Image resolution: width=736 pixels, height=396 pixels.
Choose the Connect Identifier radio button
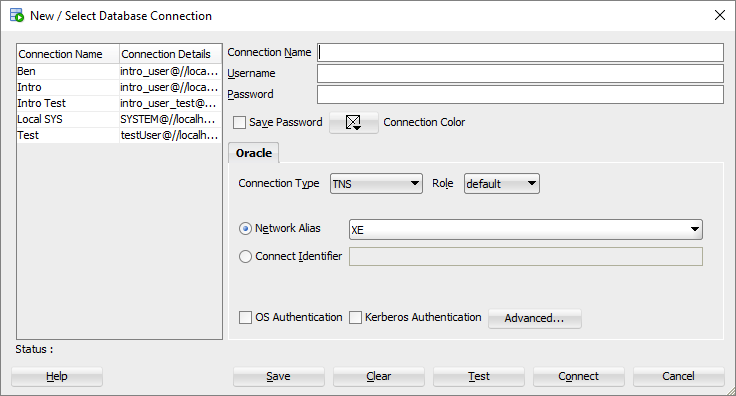(245, 257)
